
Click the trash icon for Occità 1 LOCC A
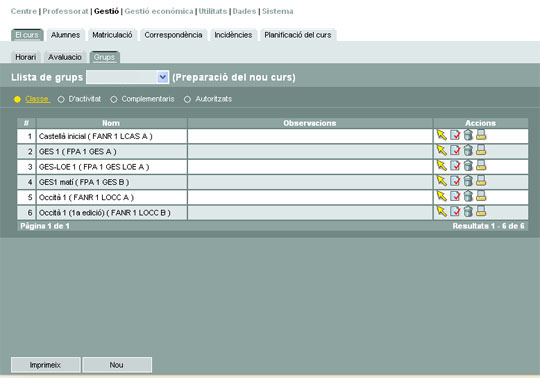click(x=468, y=196)
